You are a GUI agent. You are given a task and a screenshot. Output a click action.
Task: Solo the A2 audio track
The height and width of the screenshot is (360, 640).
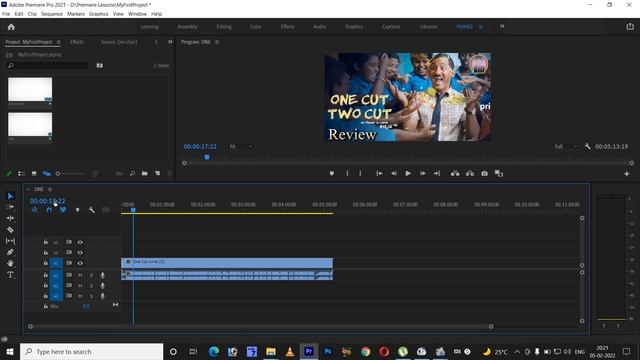pyautogui.click(x=91, y=286)
